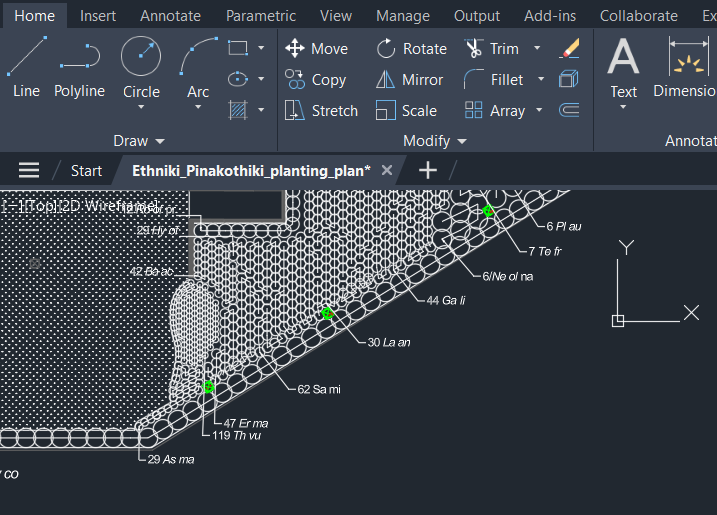
Task: Click the plus new drawing tab button
Action: [428, 170]
